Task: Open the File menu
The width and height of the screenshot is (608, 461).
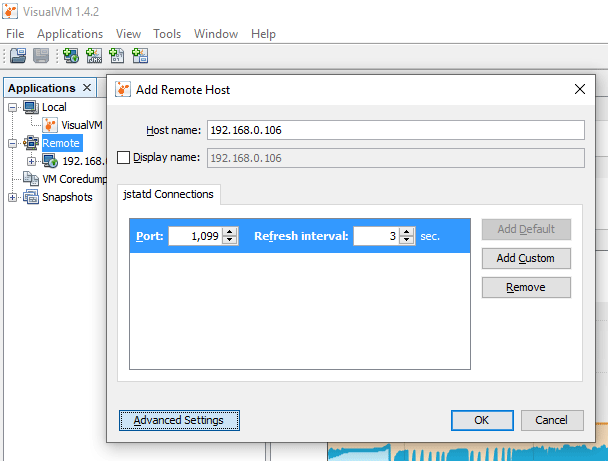Action: coord(15,34)
